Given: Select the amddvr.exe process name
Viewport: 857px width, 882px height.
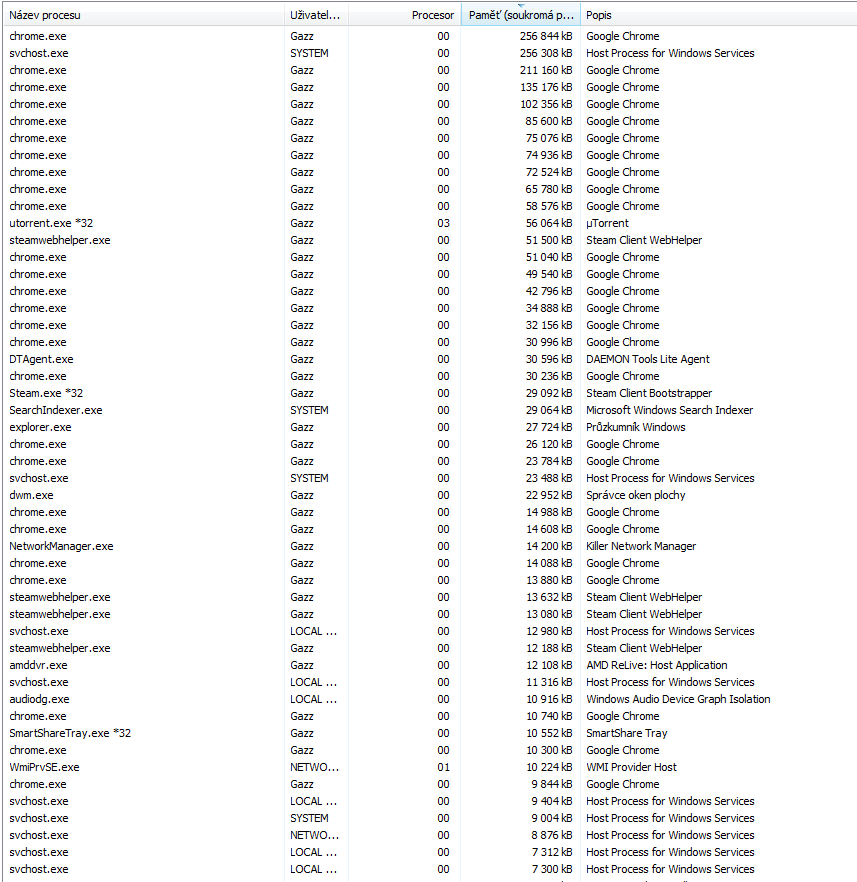Looking at the screenshot, I should point(38,665).
